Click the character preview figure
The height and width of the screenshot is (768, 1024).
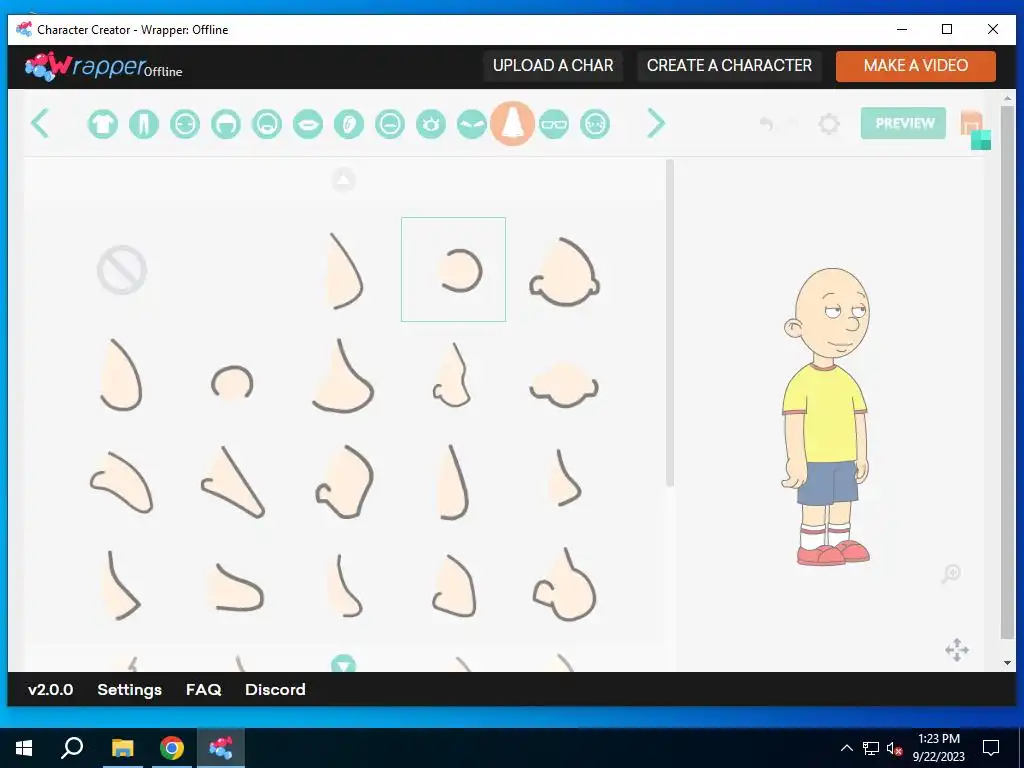pos(826,416)
